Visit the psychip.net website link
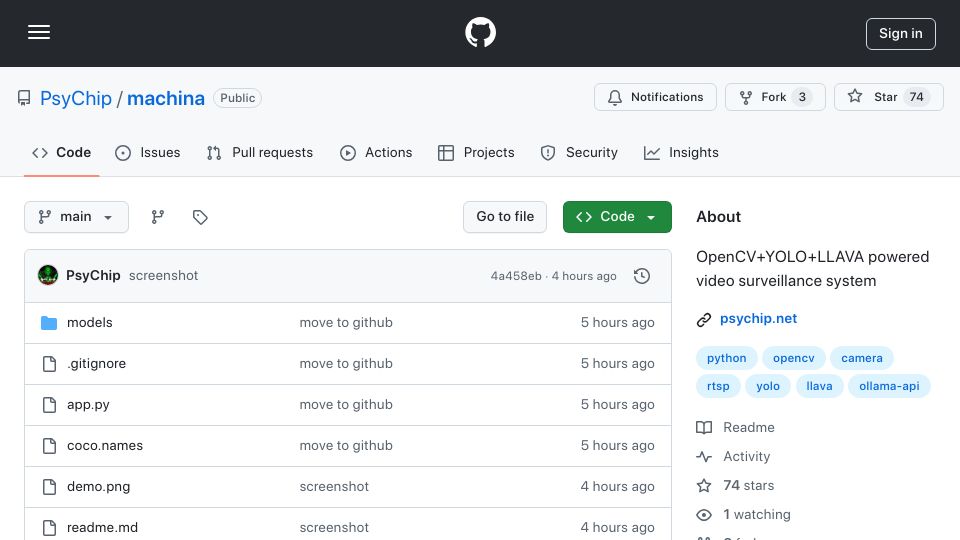 coord(758,318)
